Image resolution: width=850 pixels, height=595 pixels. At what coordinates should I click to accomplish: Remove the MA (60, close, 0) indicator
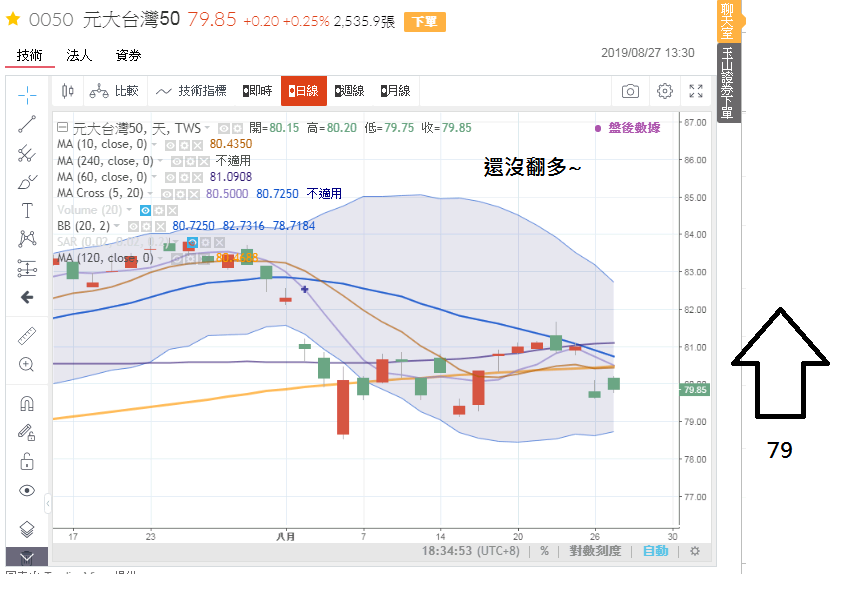tap(197, 178)
